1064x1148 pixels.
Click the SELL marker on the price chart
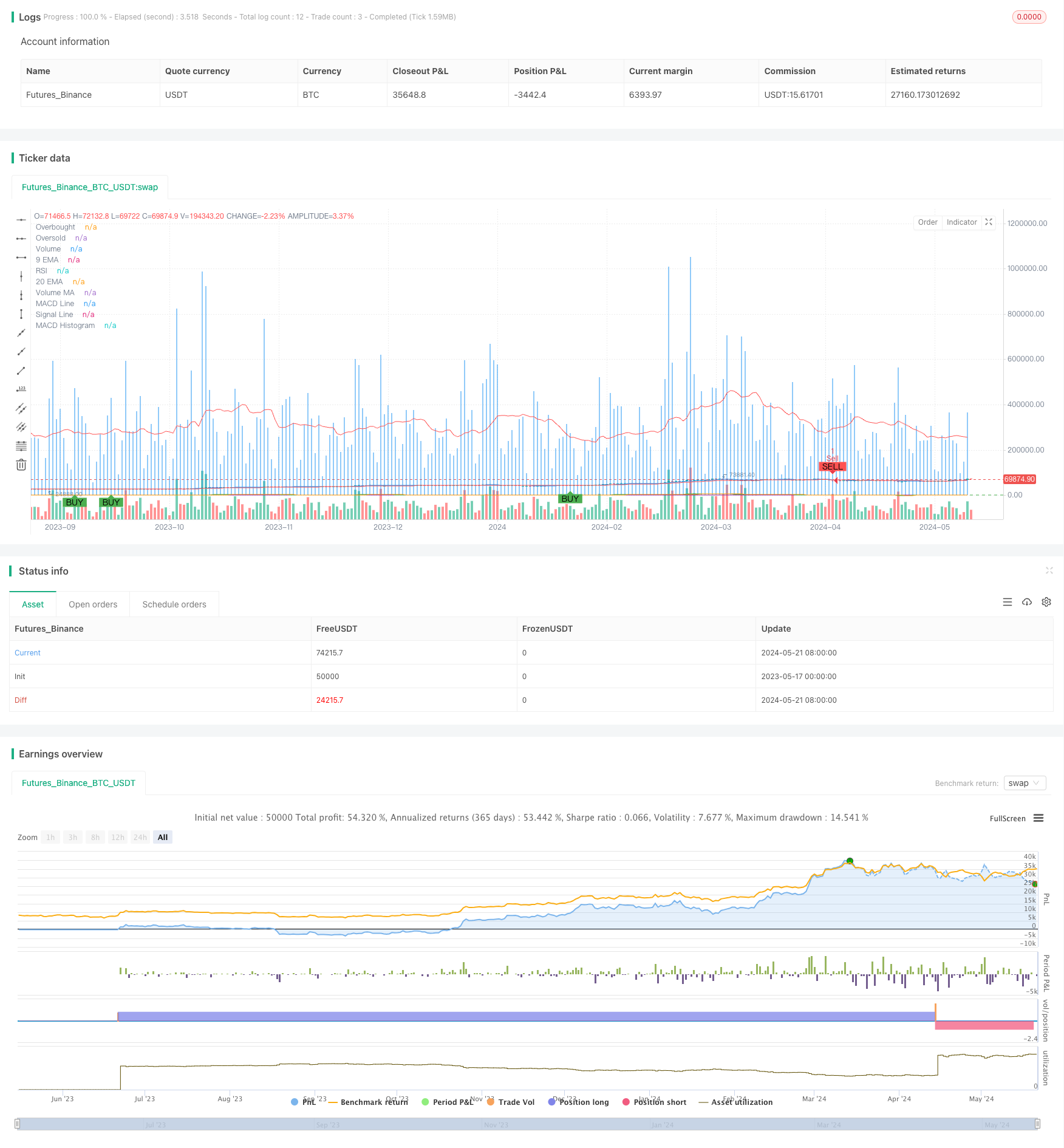[833, 466]
